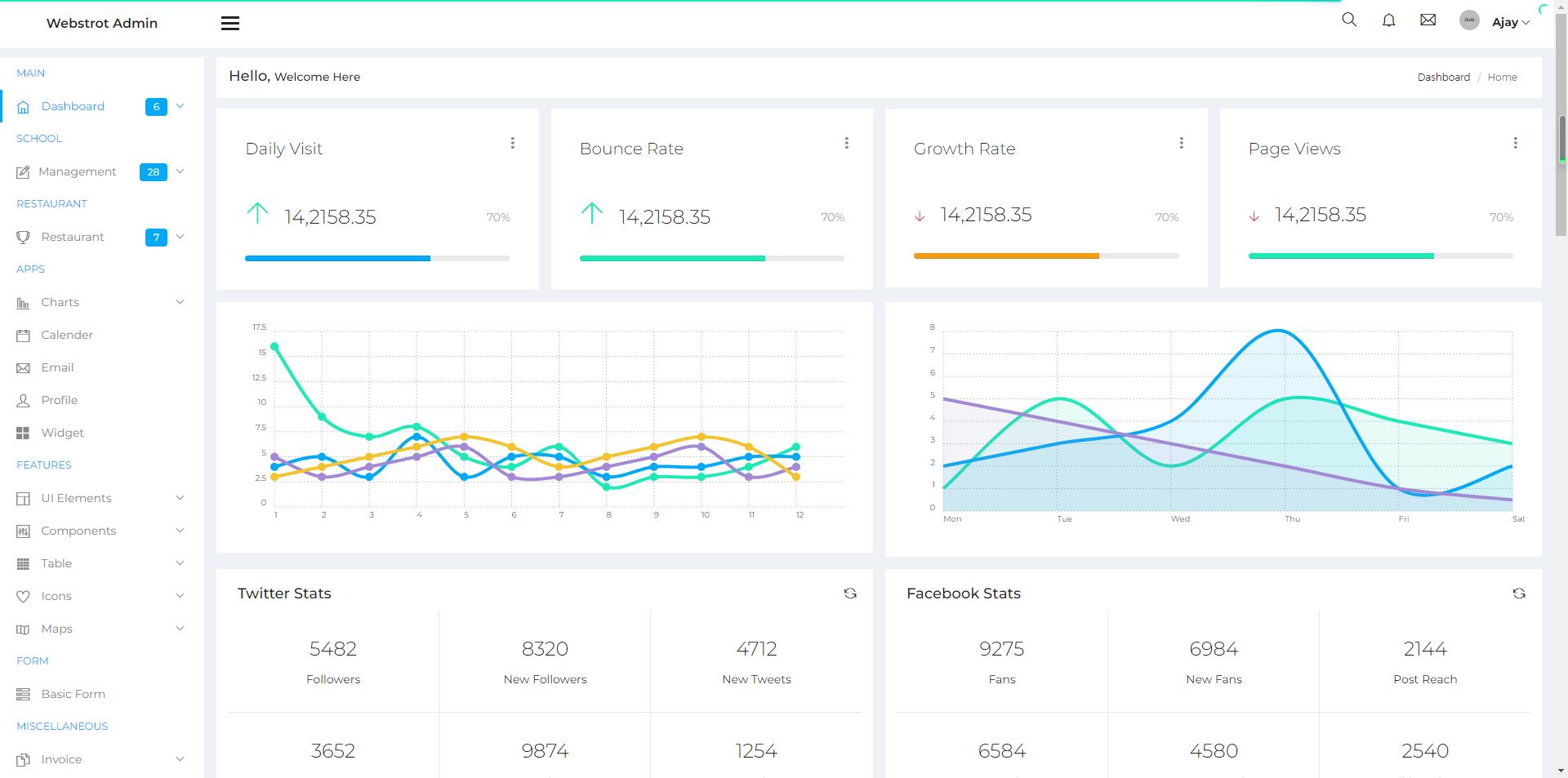Click the 8320 New Followers stat

click(545, 662)
